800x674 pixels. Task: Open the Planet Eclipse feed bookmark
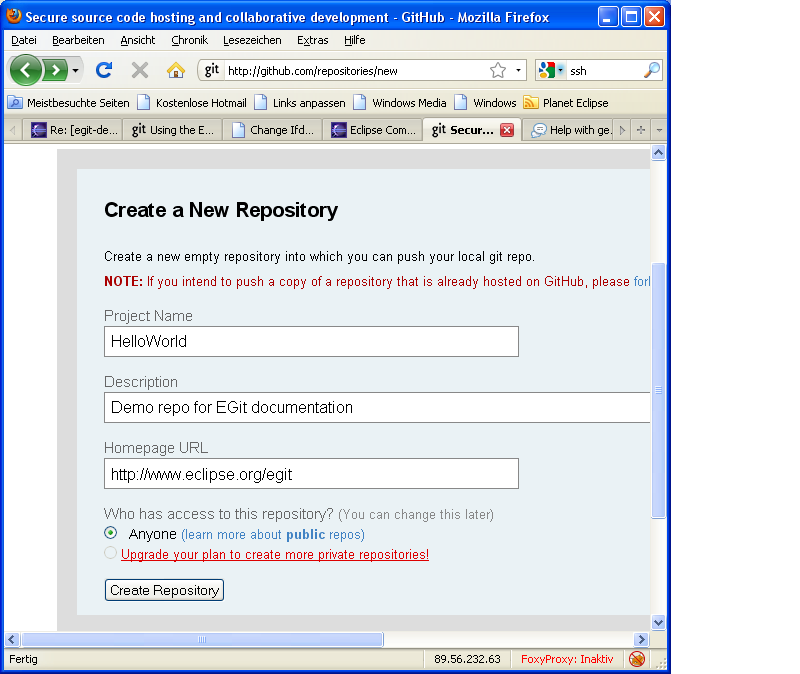coord(566,103)
